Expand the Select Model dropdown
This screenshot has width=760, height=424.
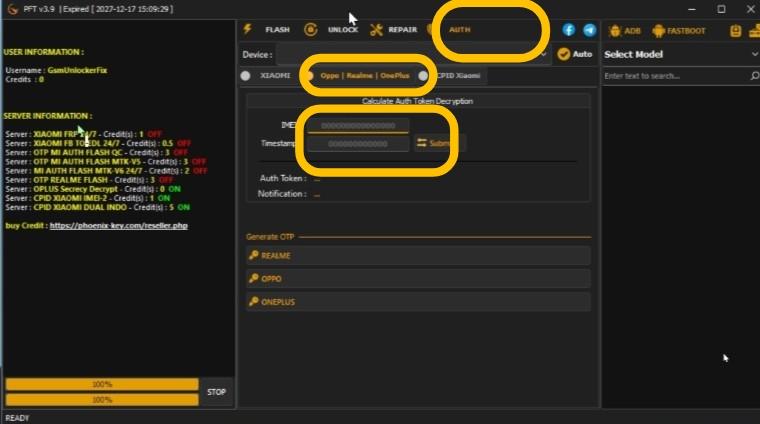(x=681, y=54)
